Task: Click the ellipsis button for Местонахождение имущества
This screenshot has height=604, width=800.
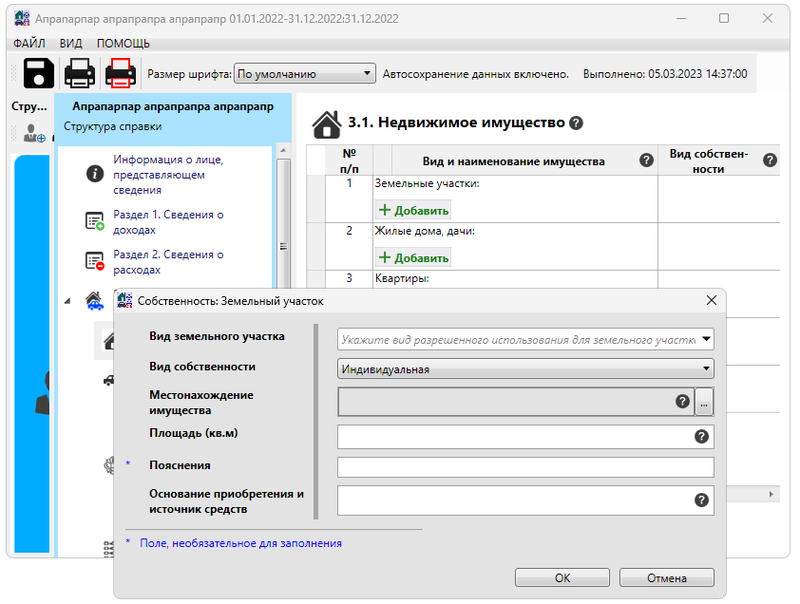Action: (705, 402)
